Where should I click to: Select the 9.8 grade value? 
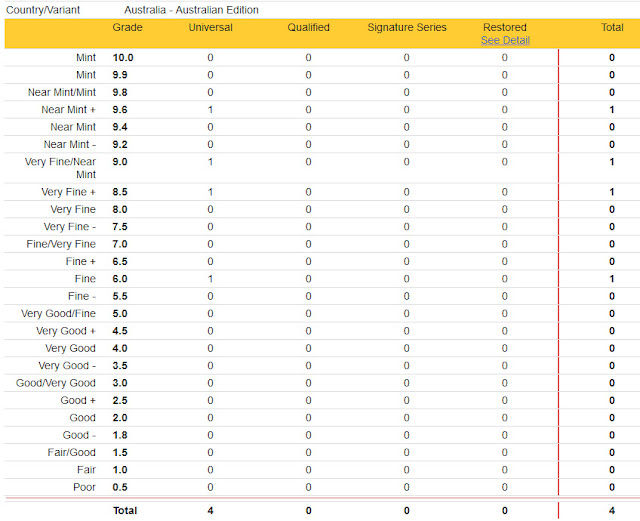coord(120,92)
